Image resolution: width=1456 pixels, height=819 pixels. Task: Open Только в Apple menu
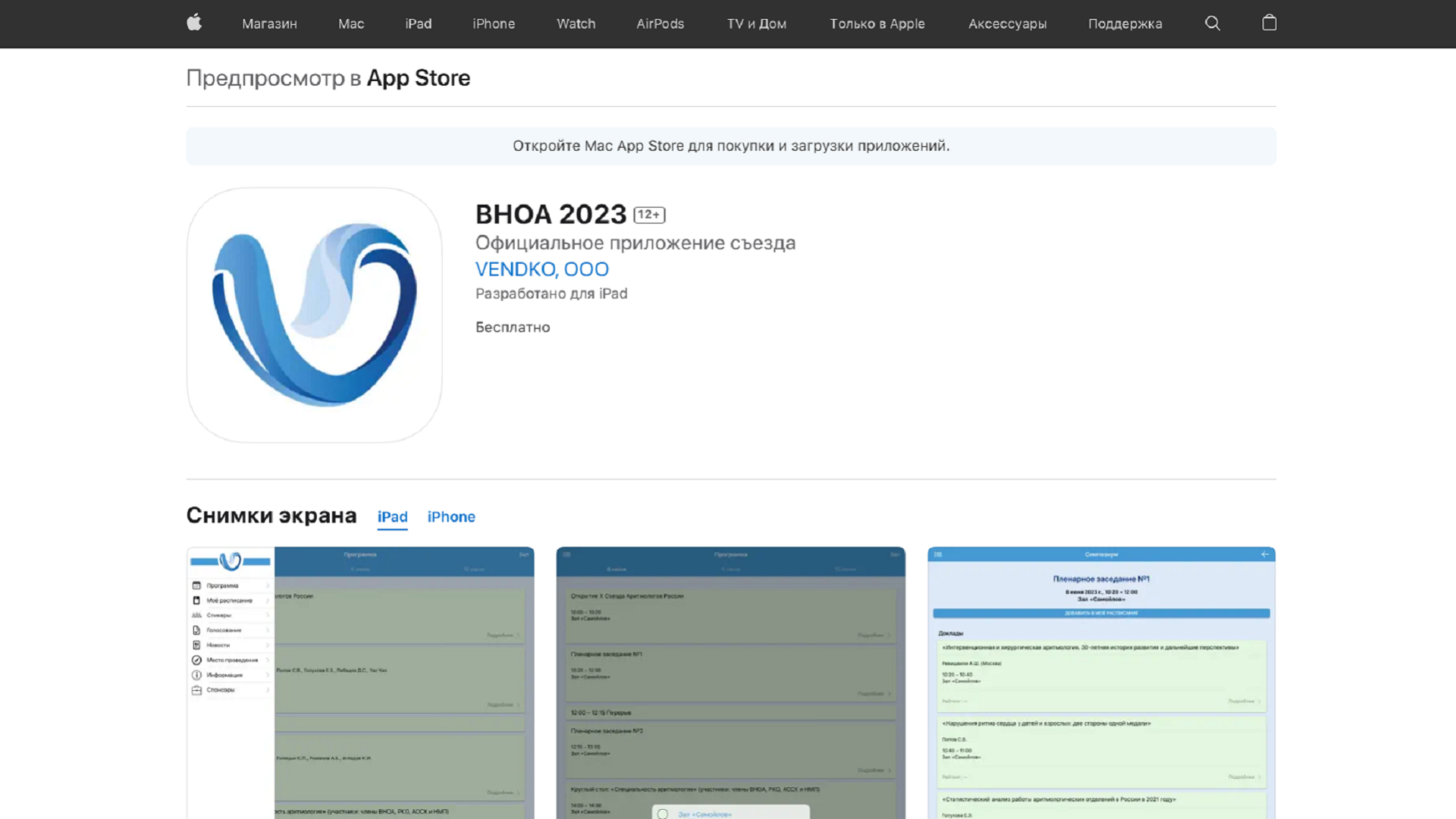(877, 24)
